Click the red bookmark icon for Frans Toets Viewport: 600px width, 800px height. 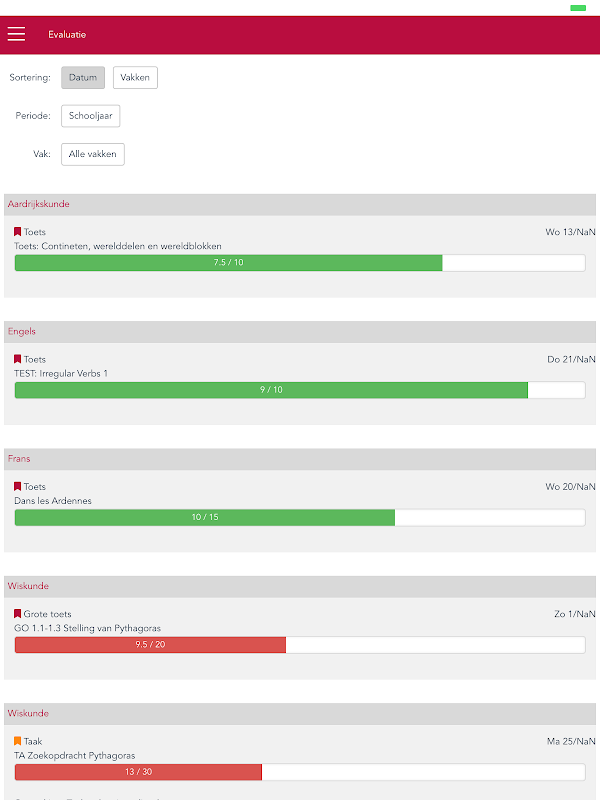coord(18,486)
